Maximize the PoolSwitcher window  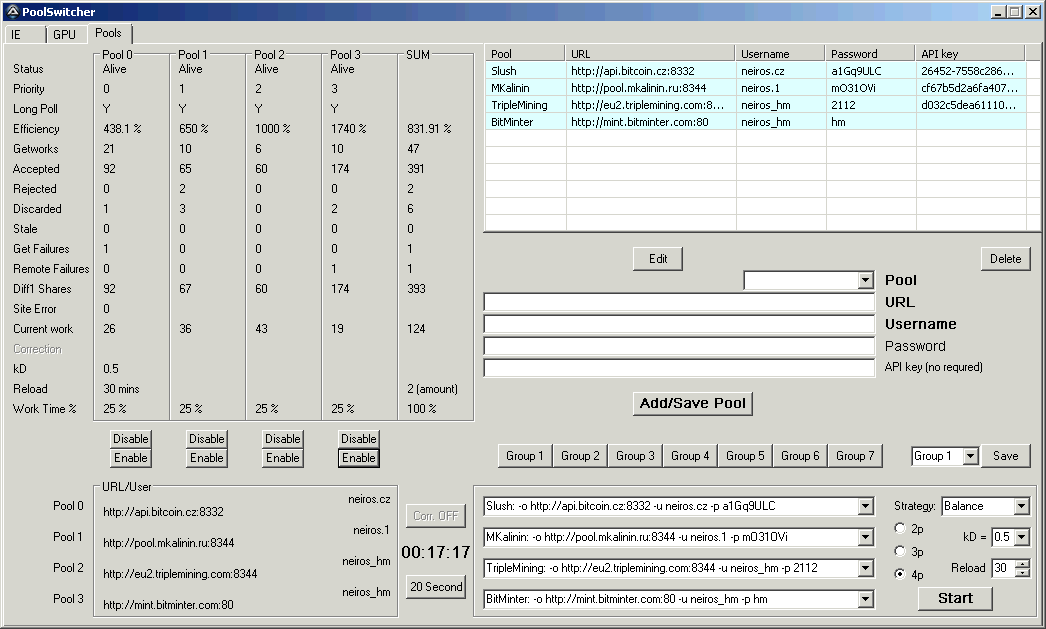pos(1015,11)
